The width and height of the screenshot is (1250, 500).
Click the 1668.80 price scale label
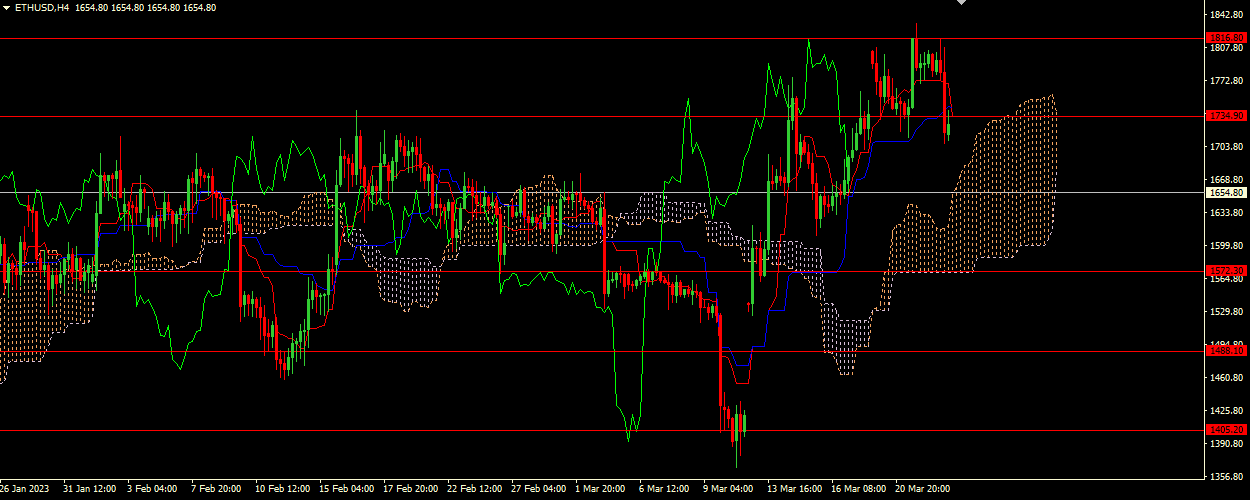pos(1226,180)
